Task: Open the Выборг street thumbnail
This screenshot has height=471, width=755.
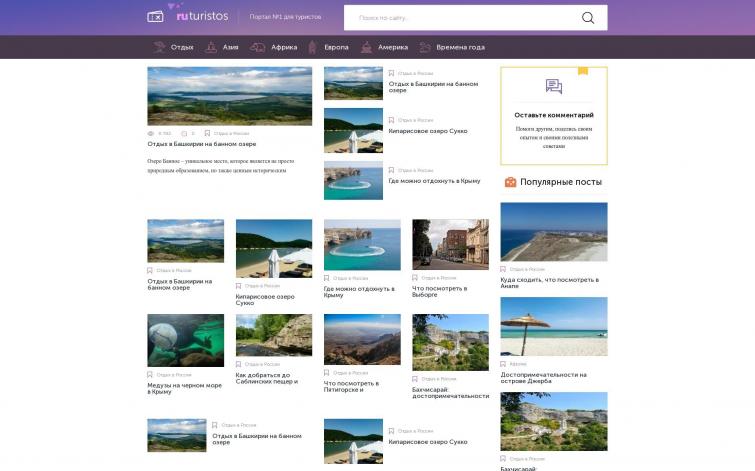Action: pyautogui.click(x=450, y=245)
